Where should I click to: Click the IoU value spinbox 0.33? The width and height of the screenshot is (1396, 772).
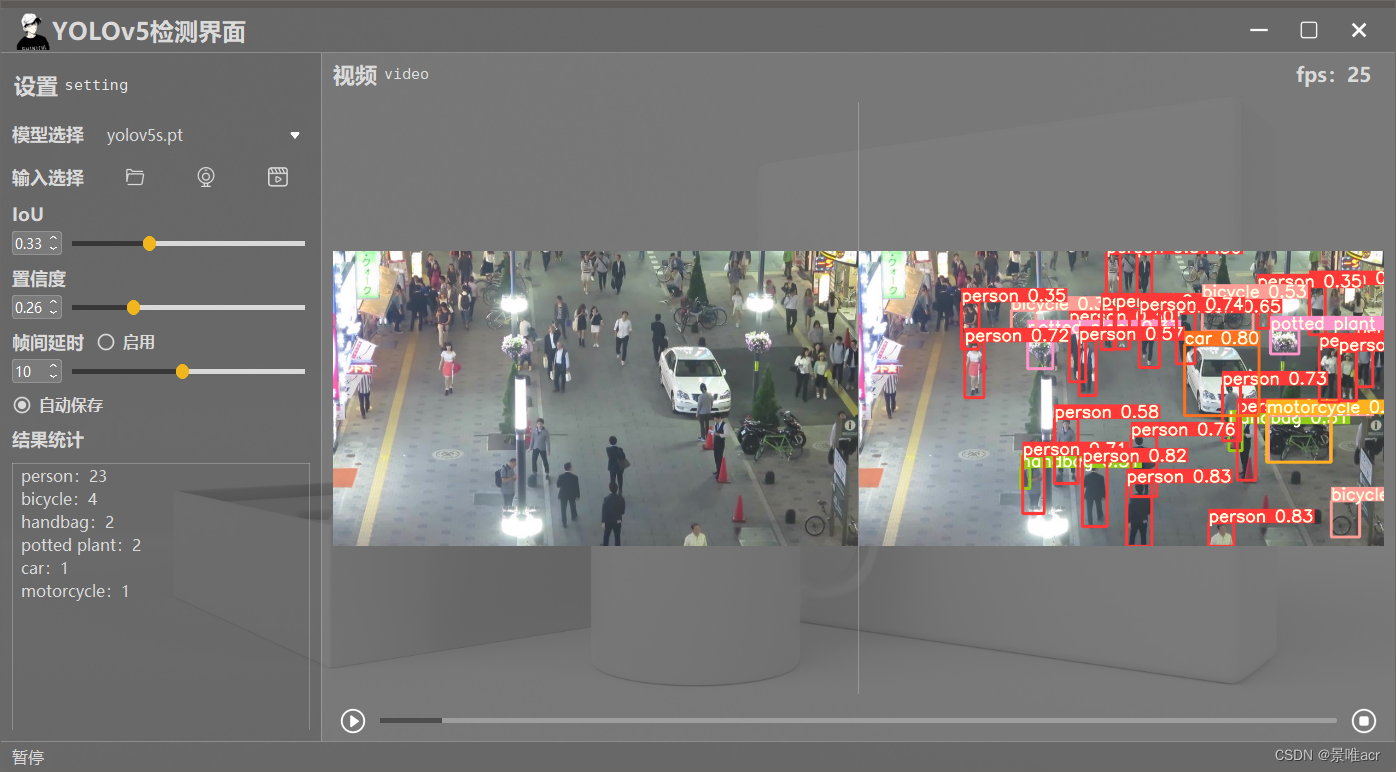pos(37,243)
